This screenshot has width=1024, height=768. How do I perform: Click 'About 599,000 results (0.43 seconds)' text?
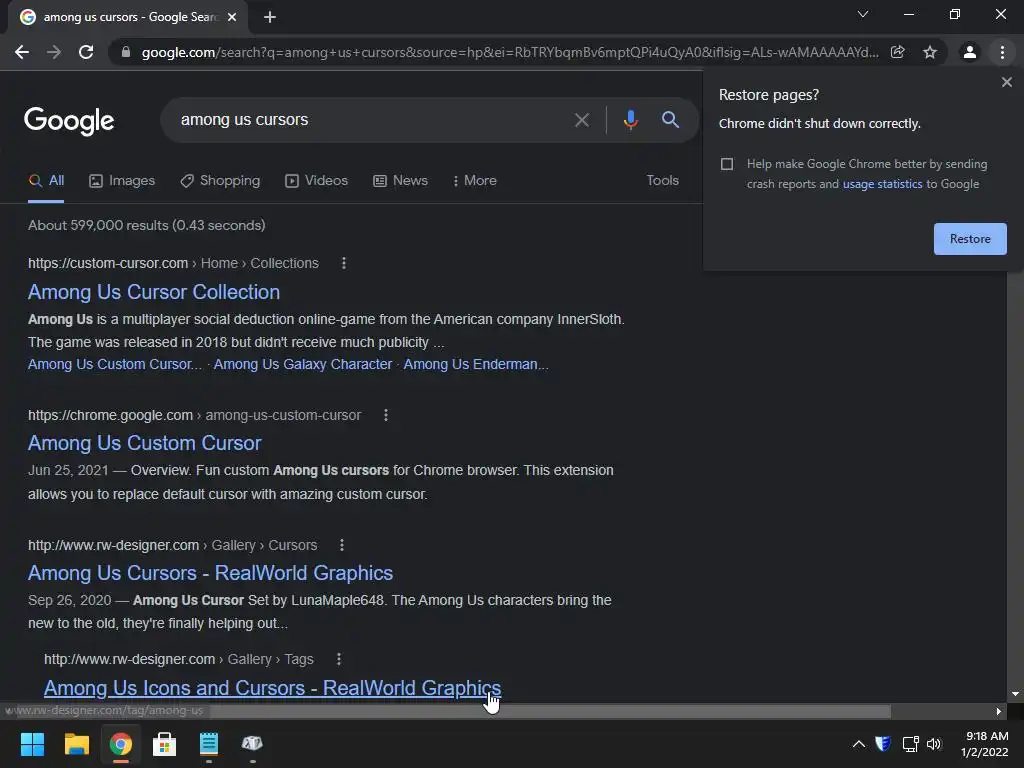(x=146, y=225)
